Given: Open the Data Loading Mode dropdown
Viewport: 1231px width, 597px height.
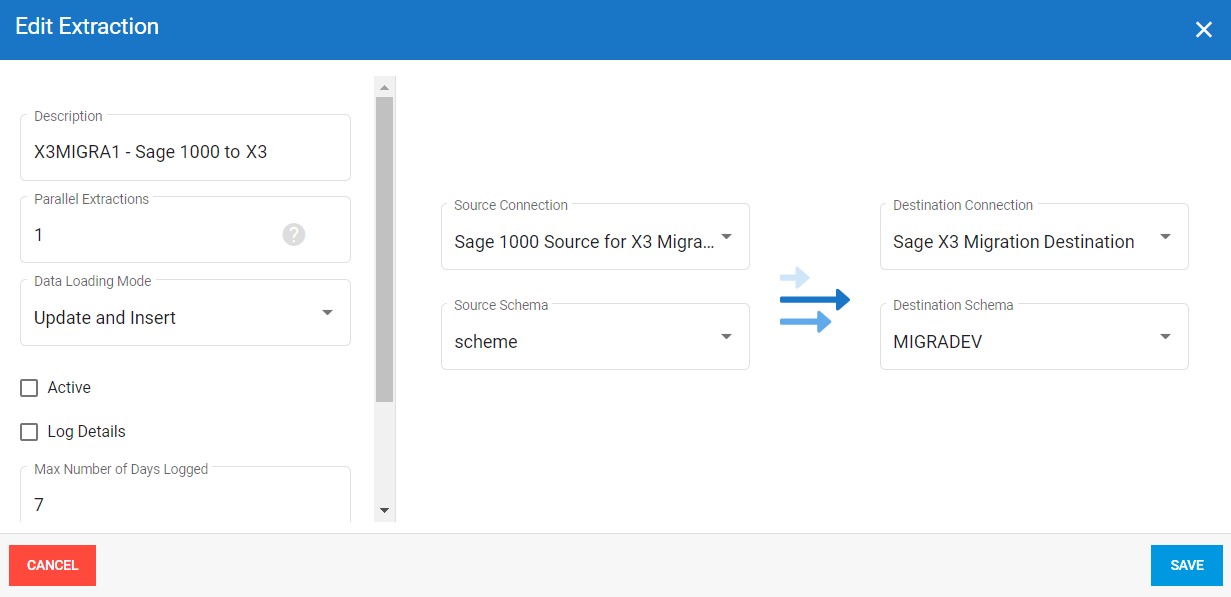Looking at the screenshot, I should 326,314.
